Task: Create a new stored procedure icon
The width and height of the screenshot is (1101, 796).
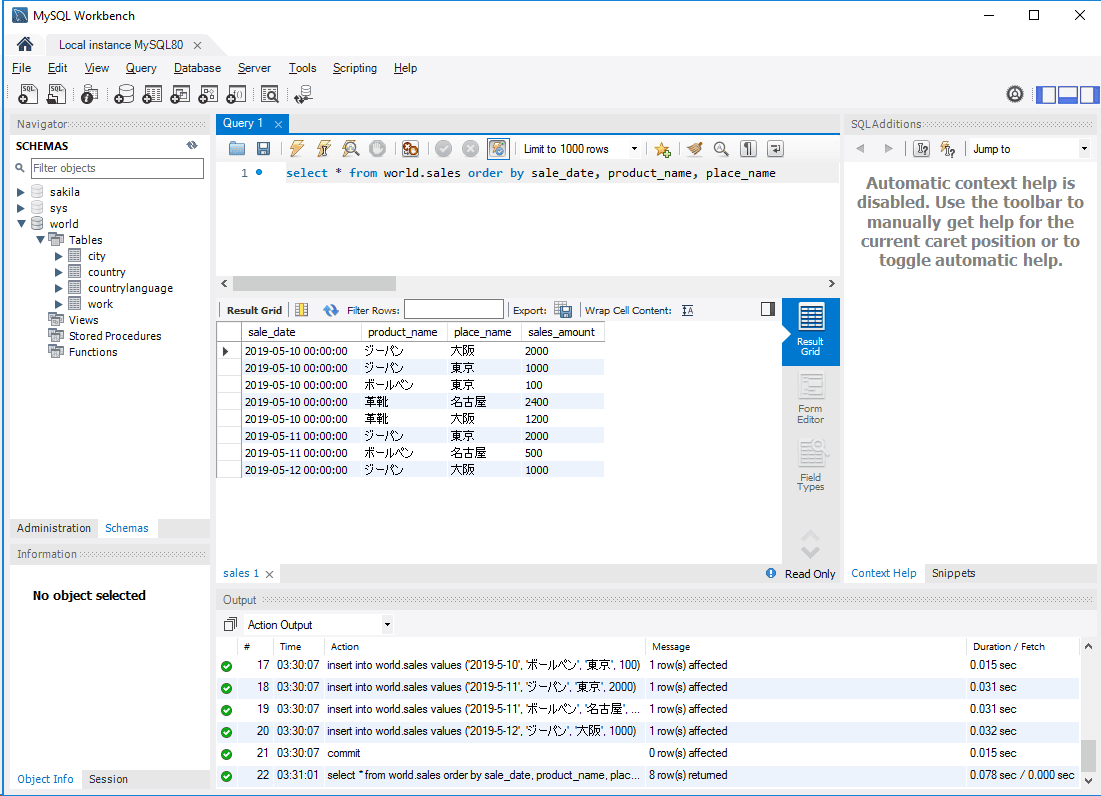Action: 208,94
